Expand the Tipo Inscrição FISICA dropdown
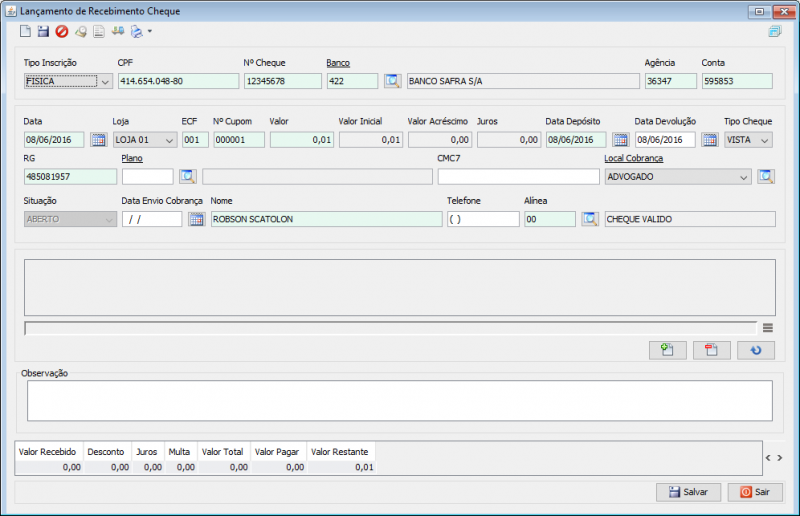Viewport: 800px width, 516px height. [x=105, y=81]
